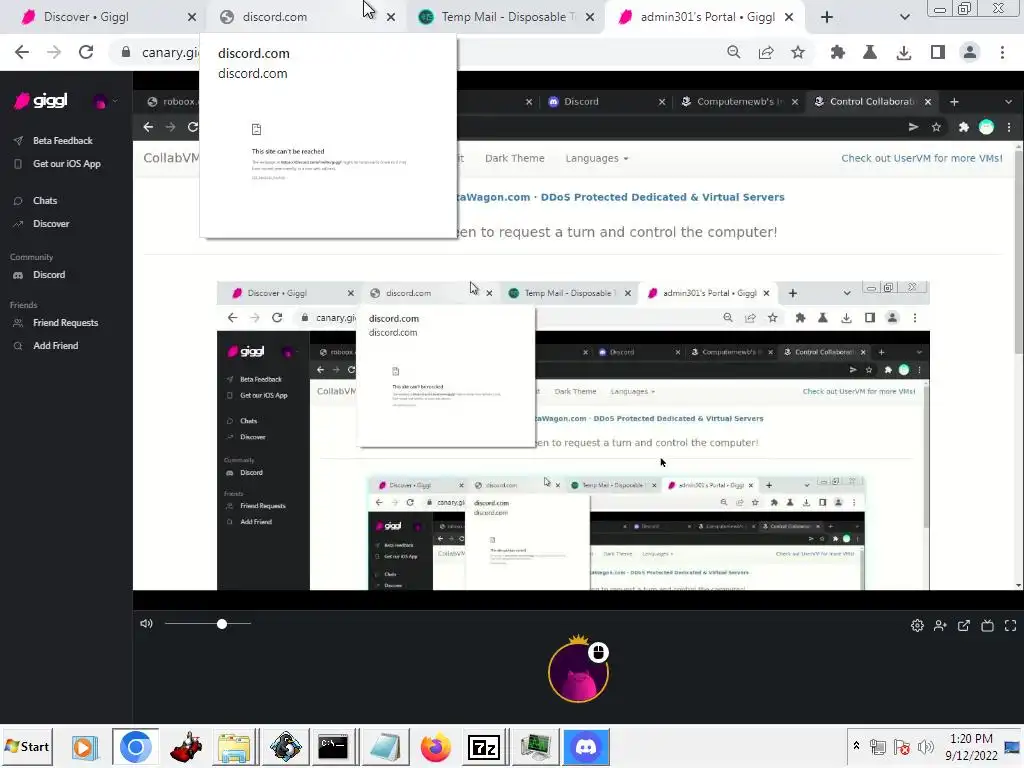
Task: Bookmark the page with outer star icon
Action: 798,52
